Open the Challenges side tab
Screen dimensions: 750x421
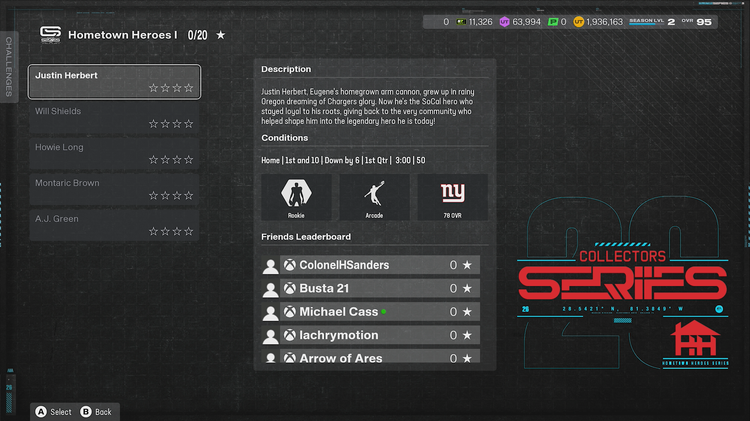coord(9,66)
